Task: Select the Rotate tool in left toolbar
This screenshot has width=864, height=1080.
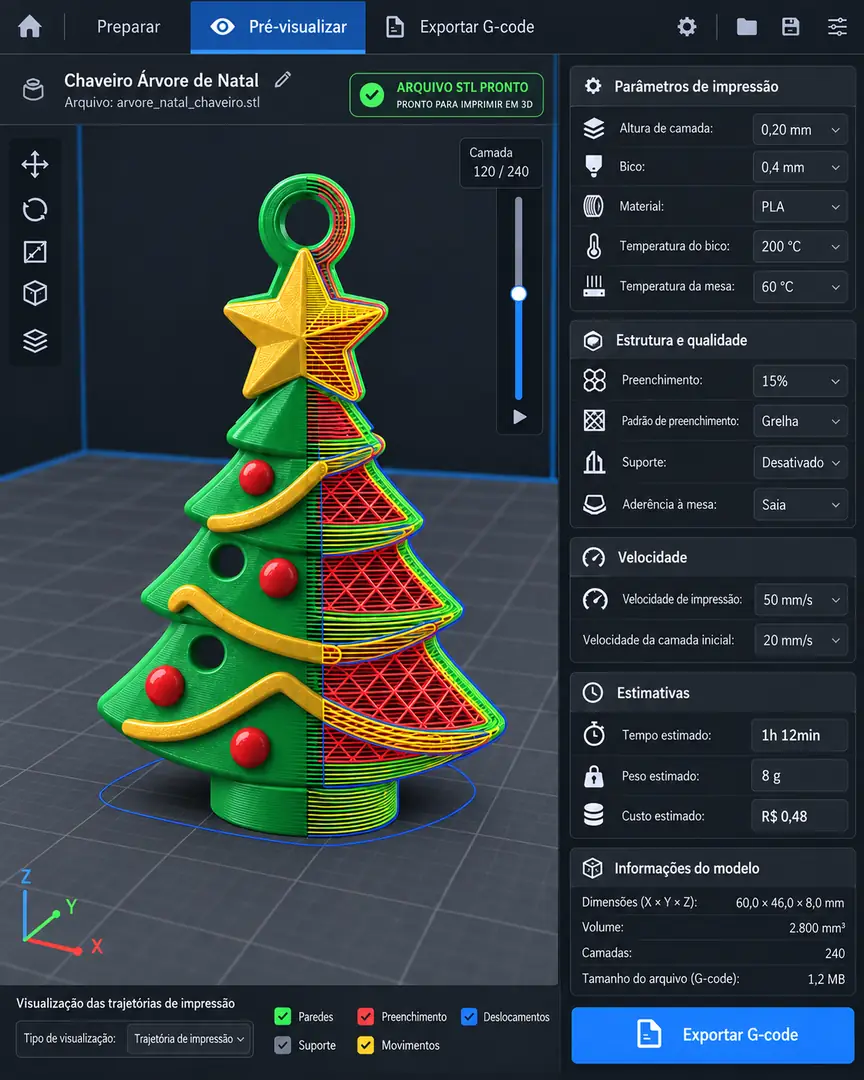Action: tap(35, 209)
